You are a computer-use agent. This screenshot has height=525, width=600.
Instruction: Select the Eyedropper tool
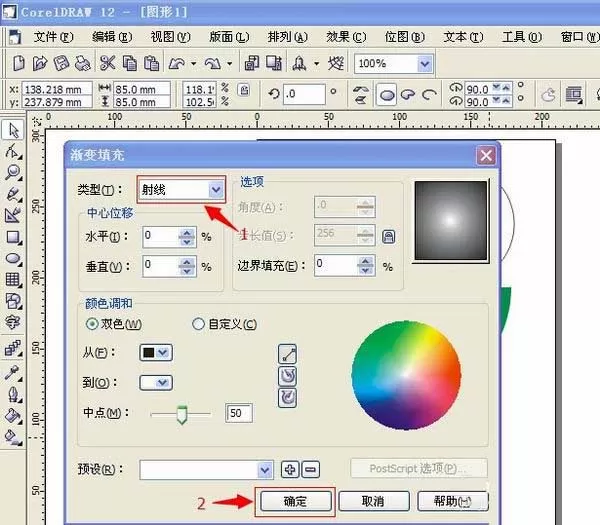(13, 372)
